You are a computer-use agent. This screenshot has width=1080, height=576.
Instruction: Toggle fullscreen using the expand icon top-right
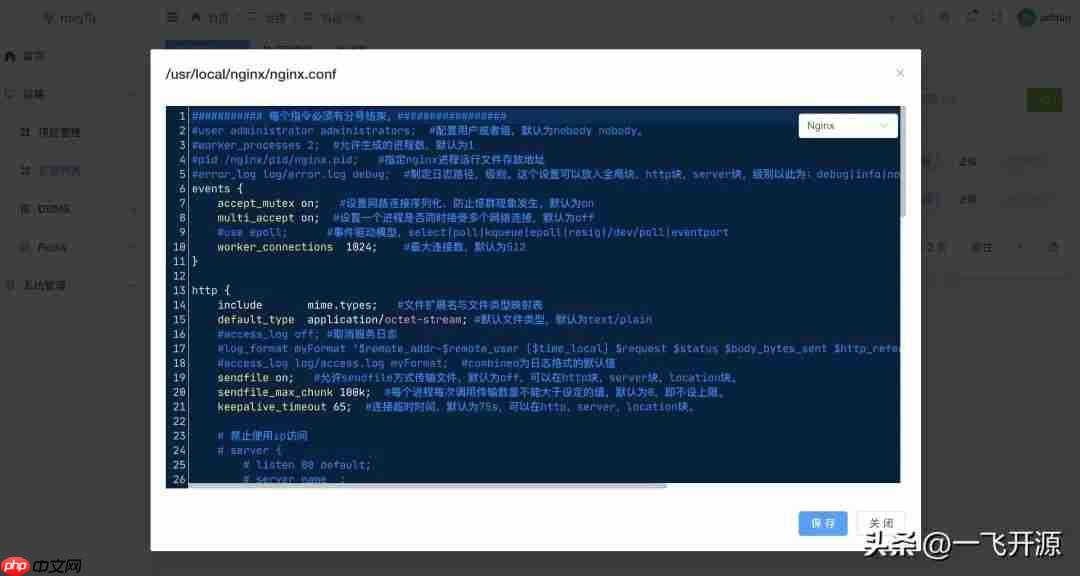click(995, 17)
